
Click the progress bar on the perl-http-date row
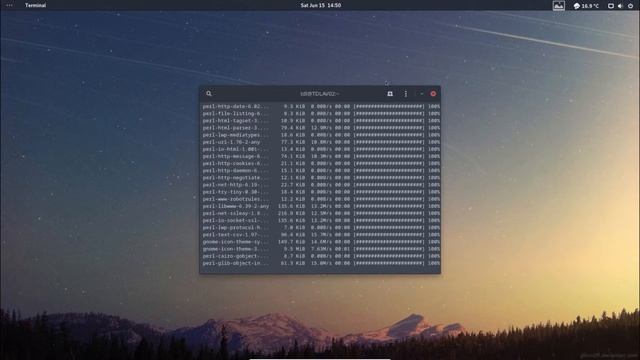tap(389, 107)
